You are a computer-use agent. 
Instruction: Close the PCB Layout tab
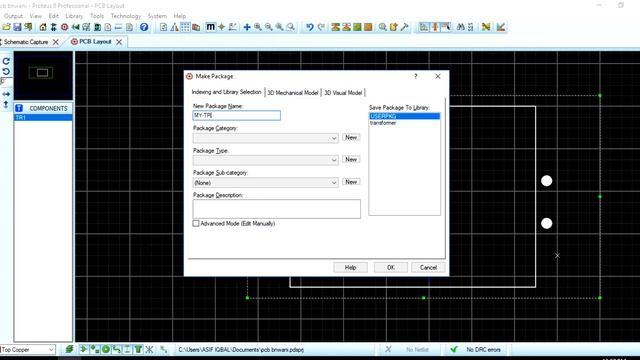(119, 42)
